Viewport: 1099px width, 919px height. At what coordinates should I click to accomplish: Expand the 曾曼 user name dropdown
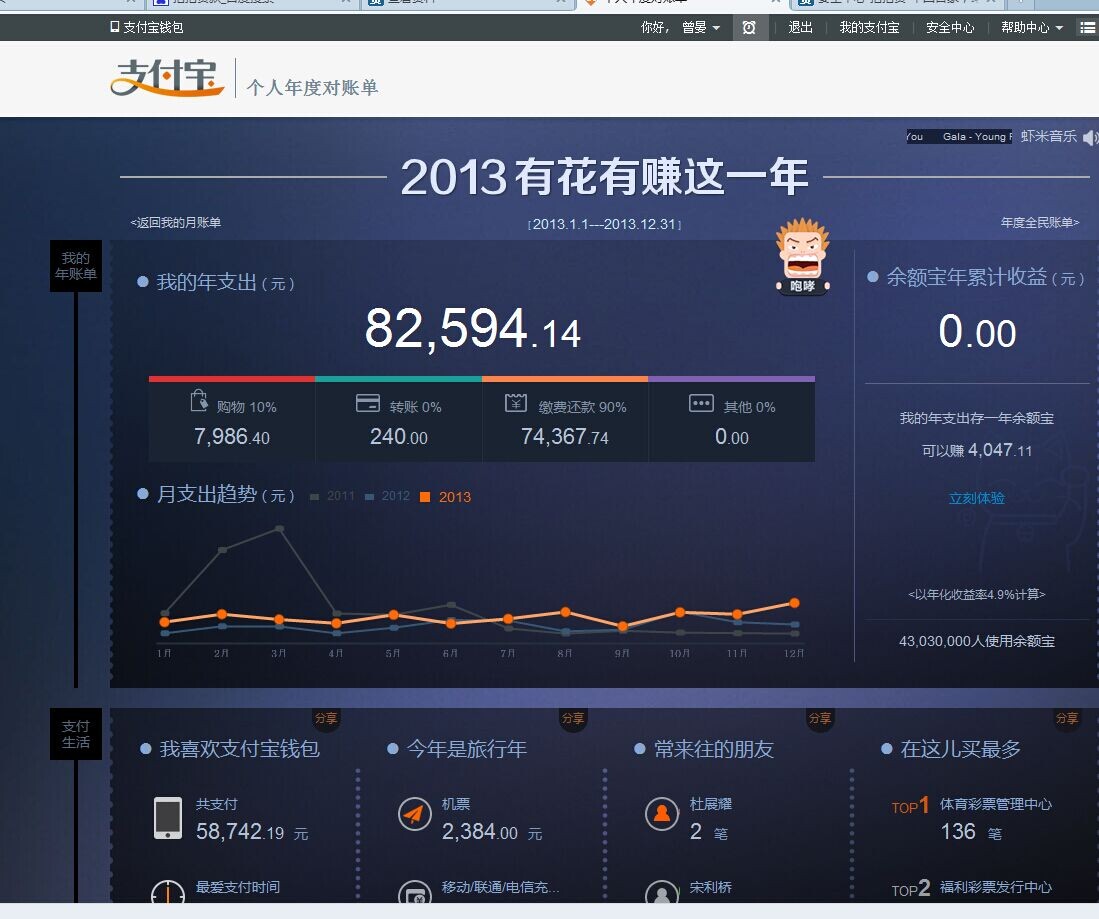click(700, 27)
